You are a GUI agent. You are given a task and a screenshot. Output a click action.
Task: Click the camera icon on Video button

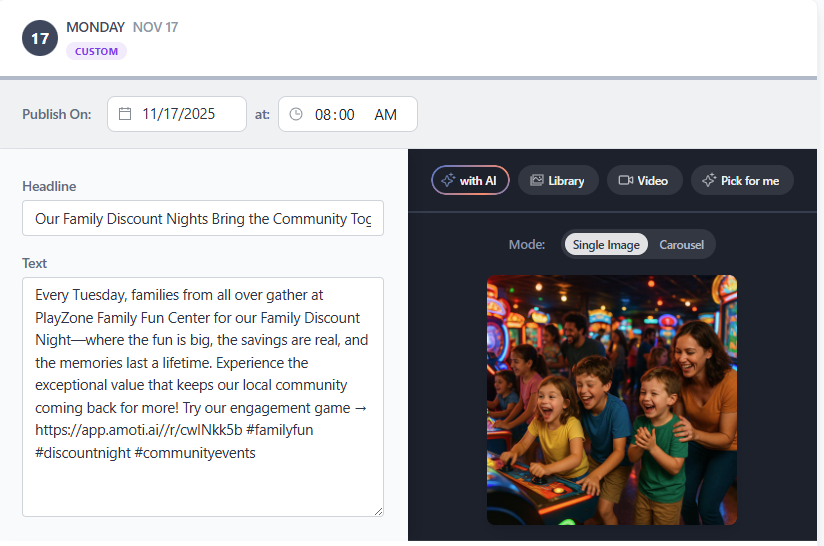(626, 180)
